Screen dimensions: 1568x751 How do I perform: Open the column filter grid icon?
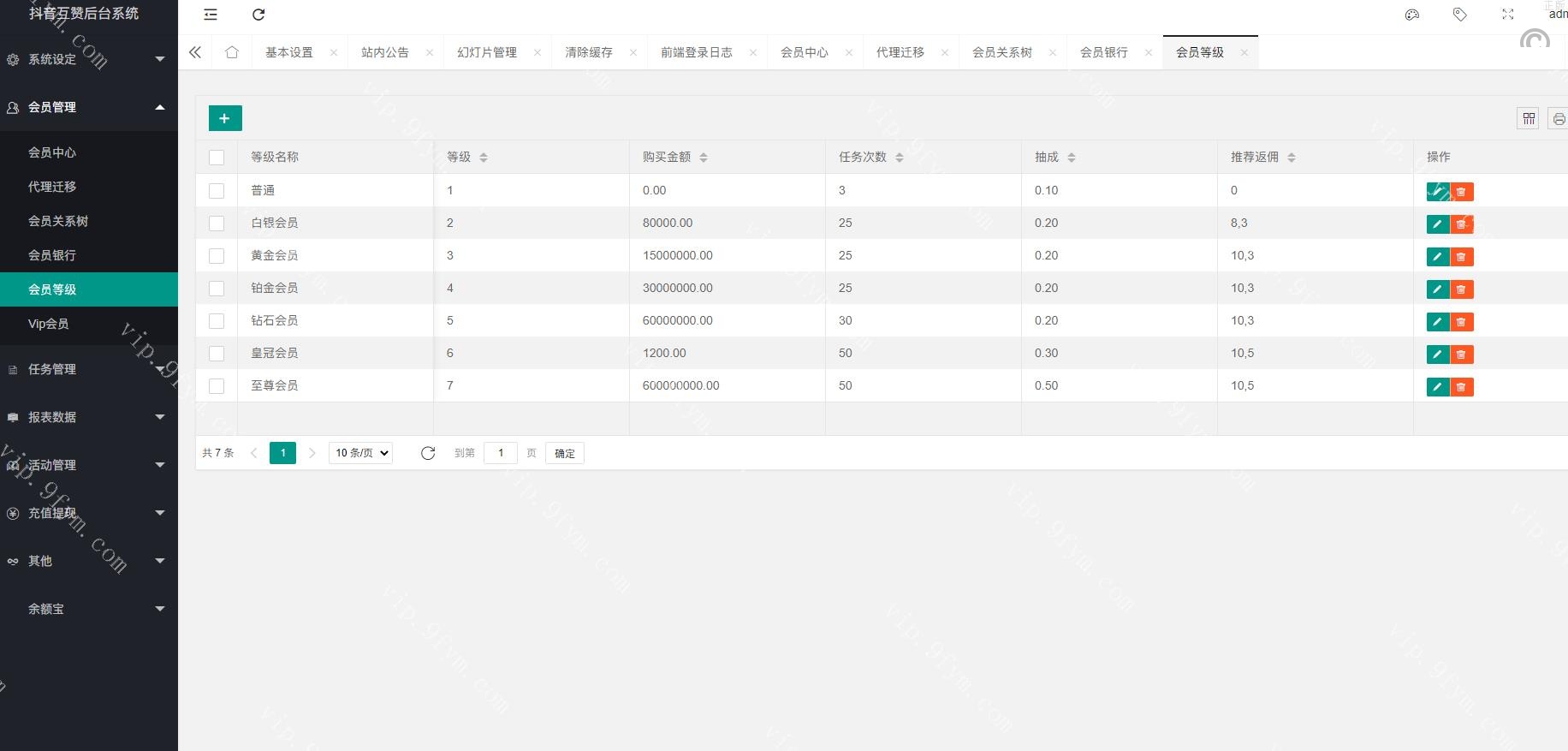(1528, 118)
